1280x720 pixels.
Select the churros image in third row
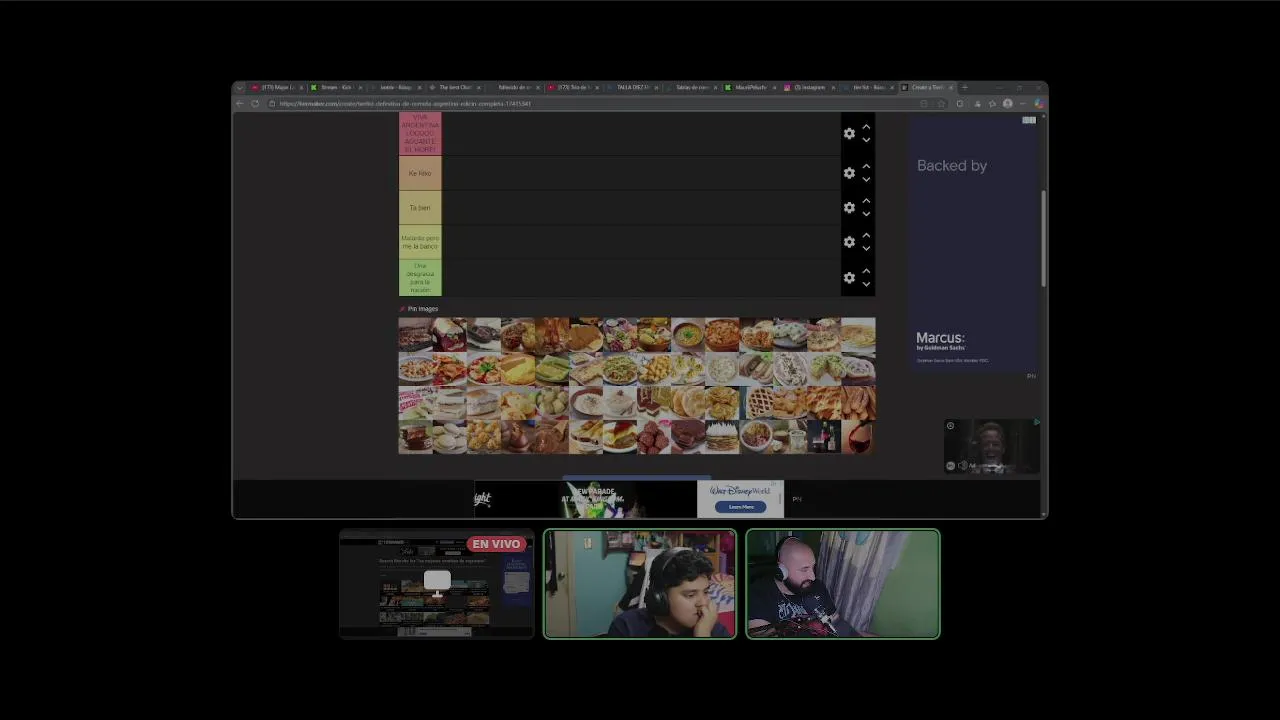pyautogui.click(x=858, y=402)
